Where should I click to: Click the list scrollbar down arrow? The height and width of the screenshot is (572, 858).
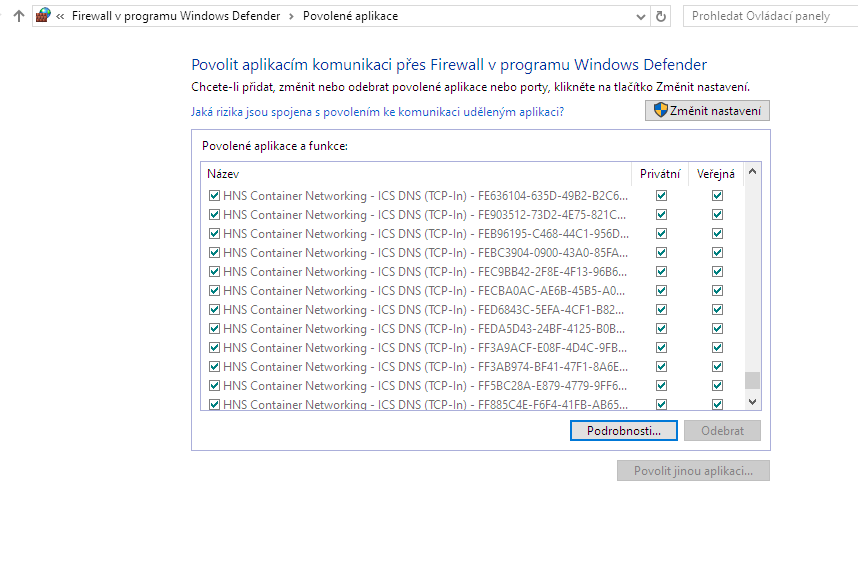(x=752, y=402)
